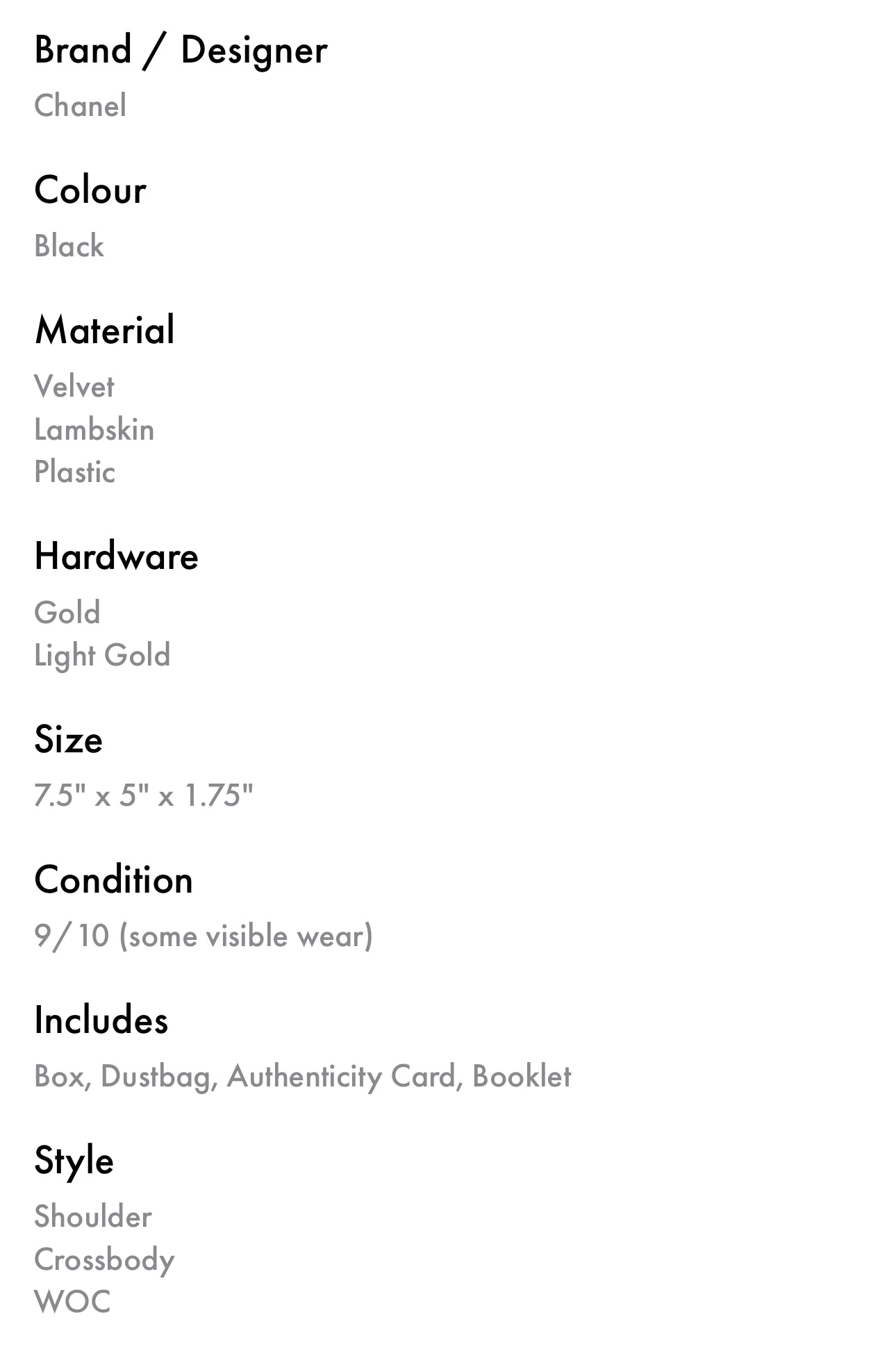
Task: Select the 'Crossbody' style entry
Action: tap(104, 1260)
